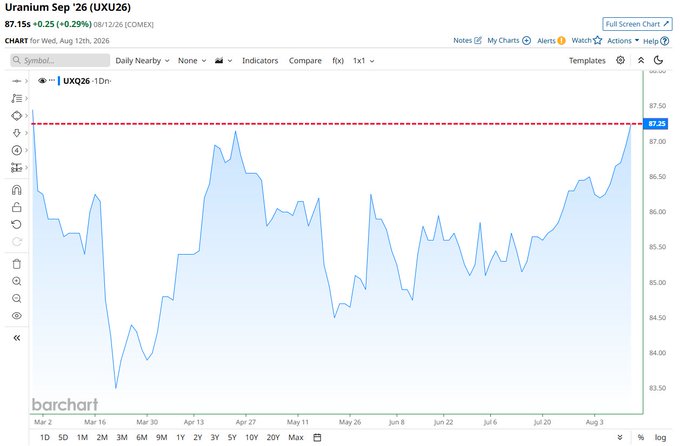The width and height of the screenshot is (680, 446).
Task: Add to My Charts
Action: (x=509, y=40)
